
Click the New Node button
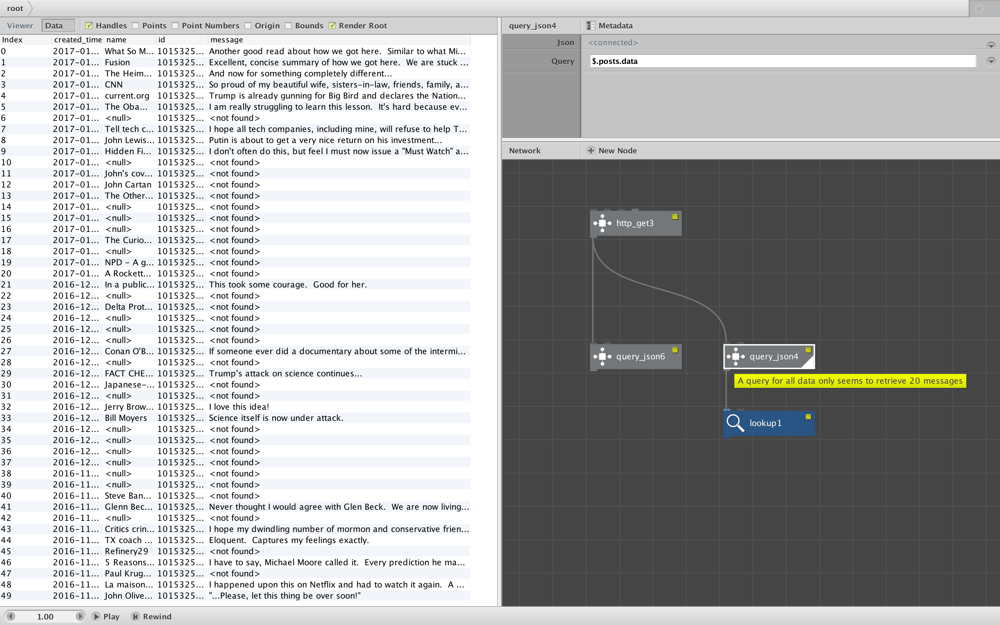click(x=611, y=151)
